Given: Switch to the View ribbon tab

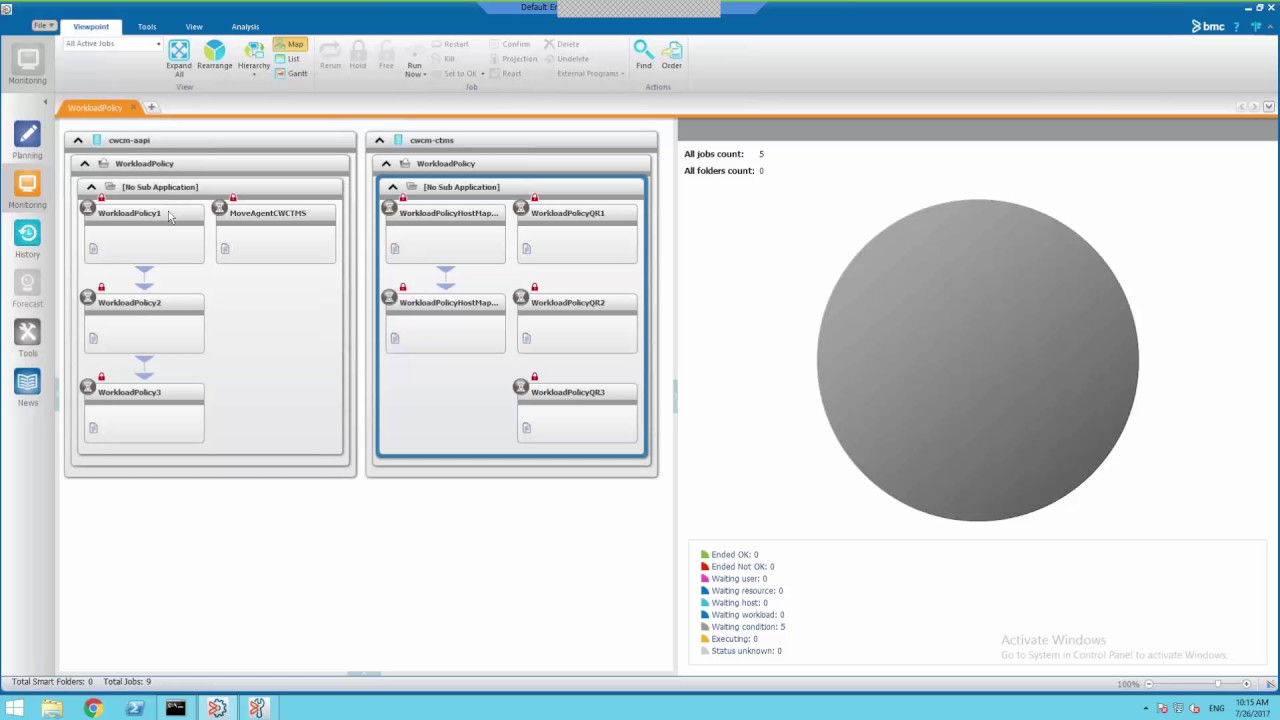Looking at the screenshot, I should point(194,27).
